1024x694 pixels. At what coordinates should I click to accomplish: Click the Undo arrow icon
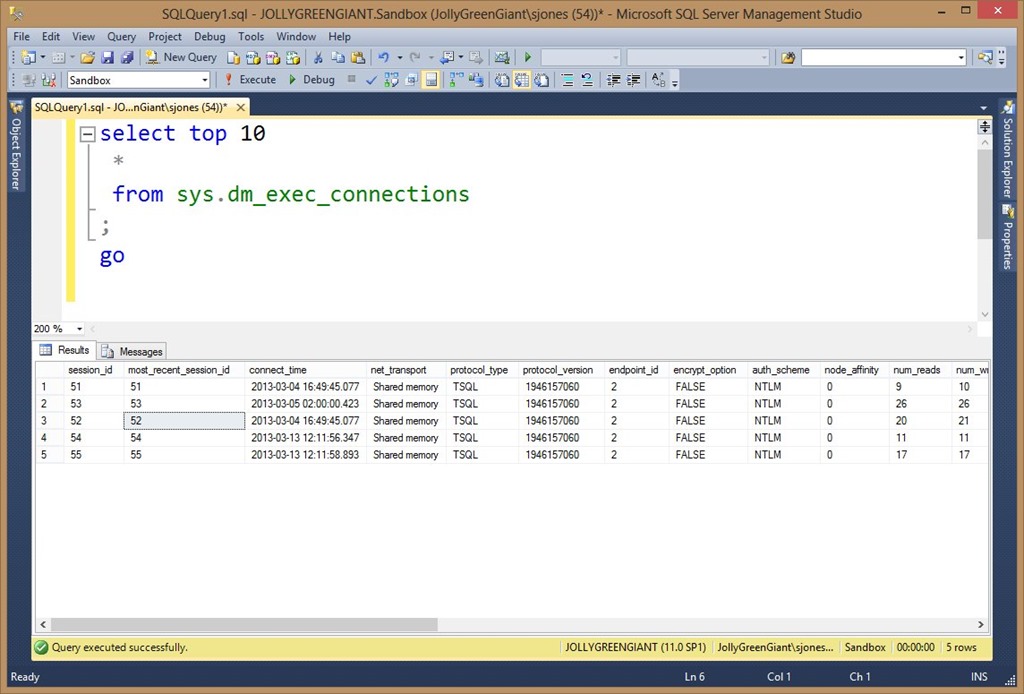tap(383, 58)
